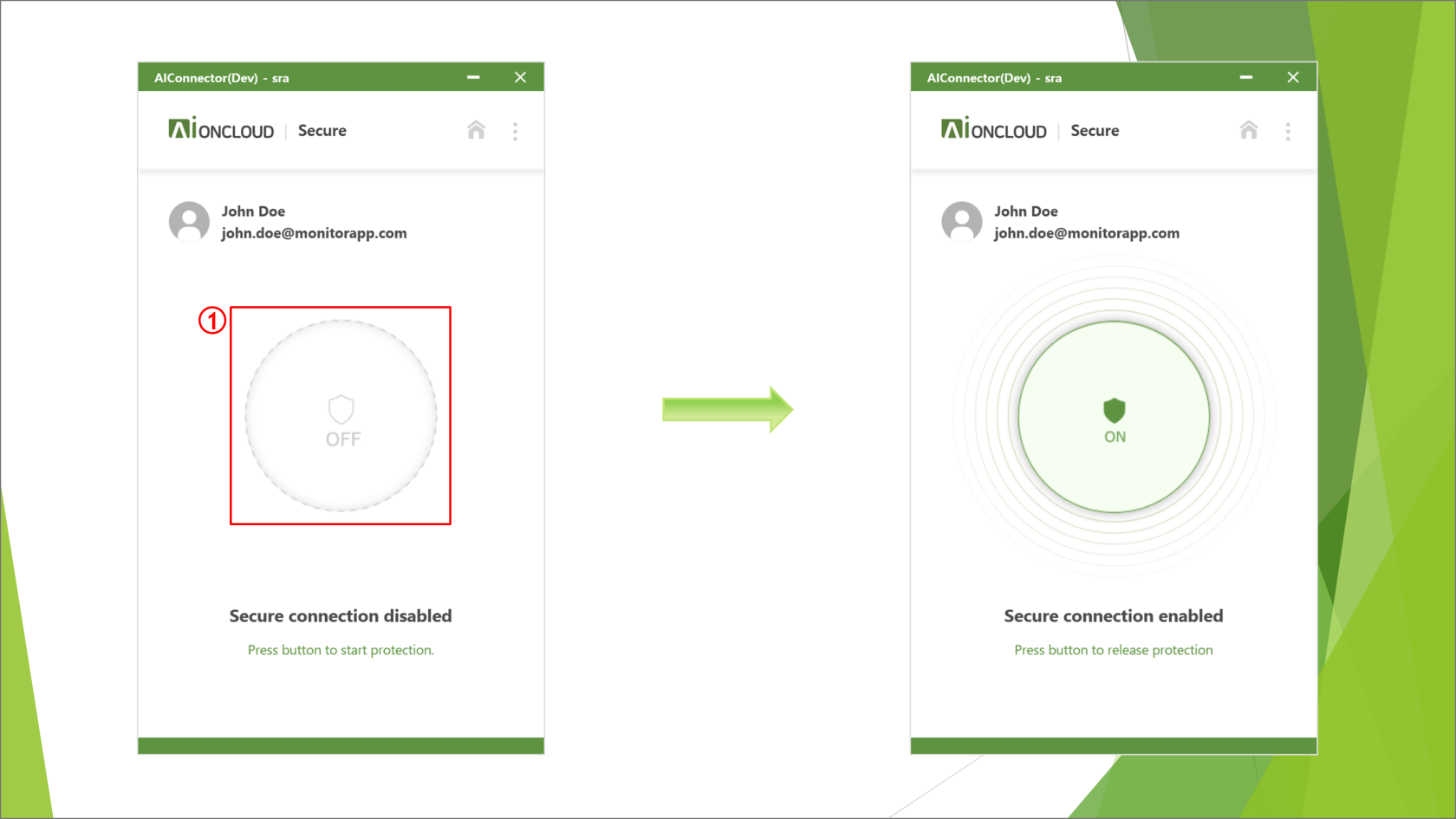Open the three-dot menu in the ON state window
This screenshot has height=819, width=1456.
click(1287, 131)
